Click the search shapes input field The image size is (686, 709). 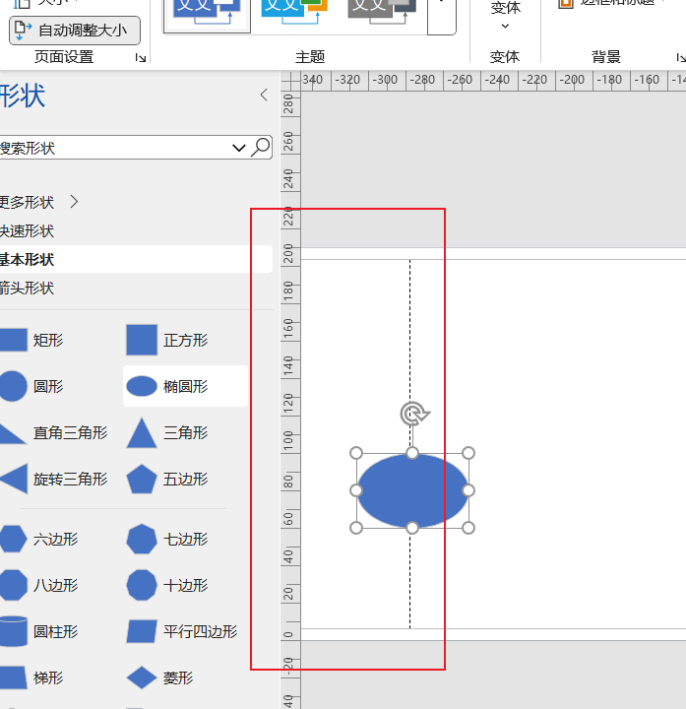click(114, 147)
